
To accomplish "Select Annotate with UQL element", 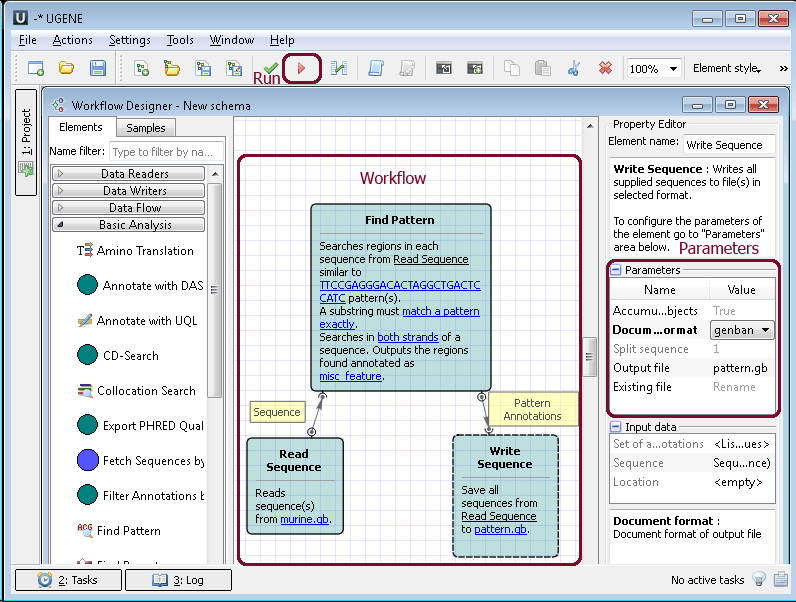I will click(x=138, y=321).
